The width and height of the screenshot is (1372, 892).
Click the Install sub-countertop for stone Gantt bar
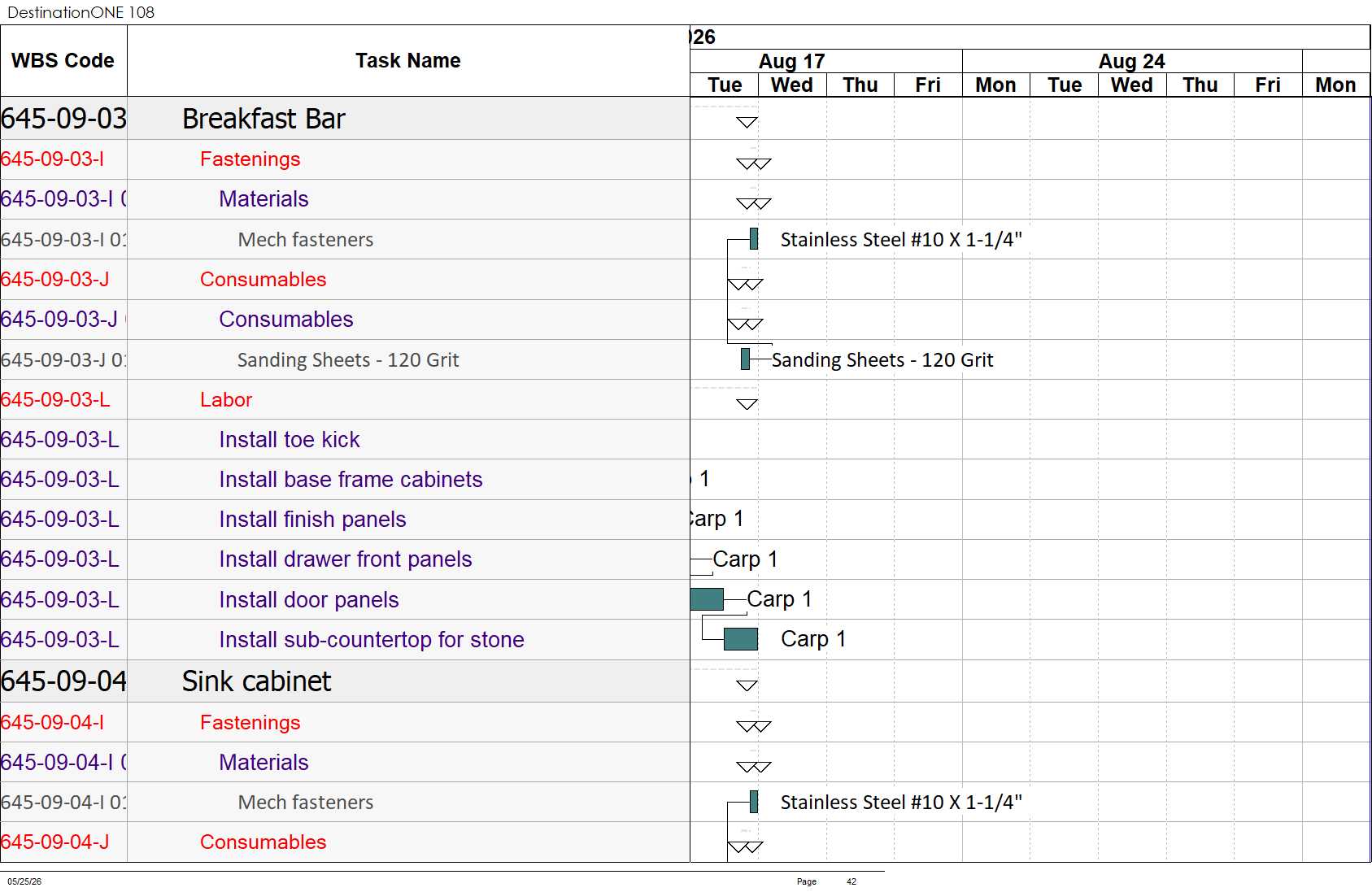pyautogui.click(x=741, y=639)
